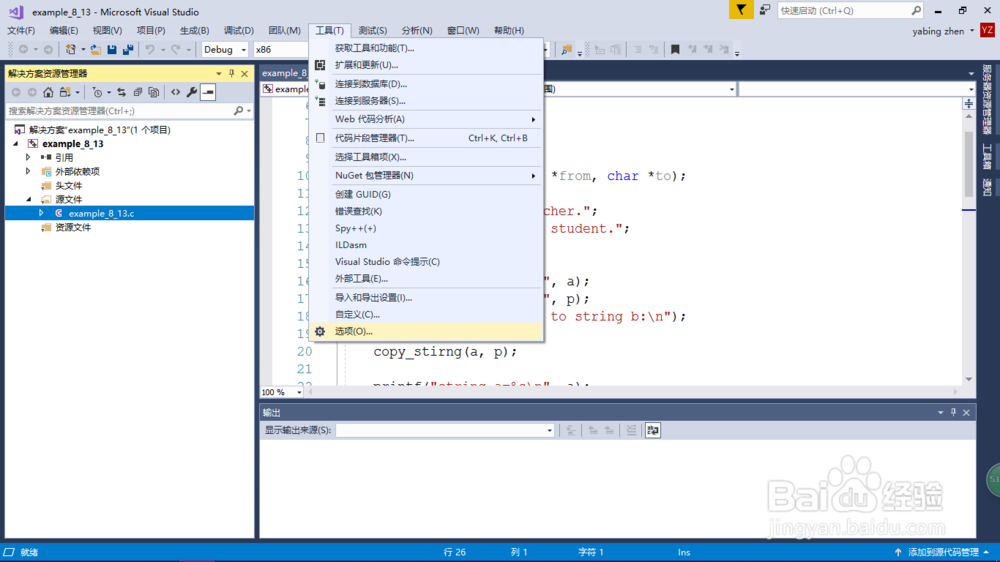This screenshot has height=562, width=1000.
Task: Click View Code brackets icon
Action: pos(175,92)
